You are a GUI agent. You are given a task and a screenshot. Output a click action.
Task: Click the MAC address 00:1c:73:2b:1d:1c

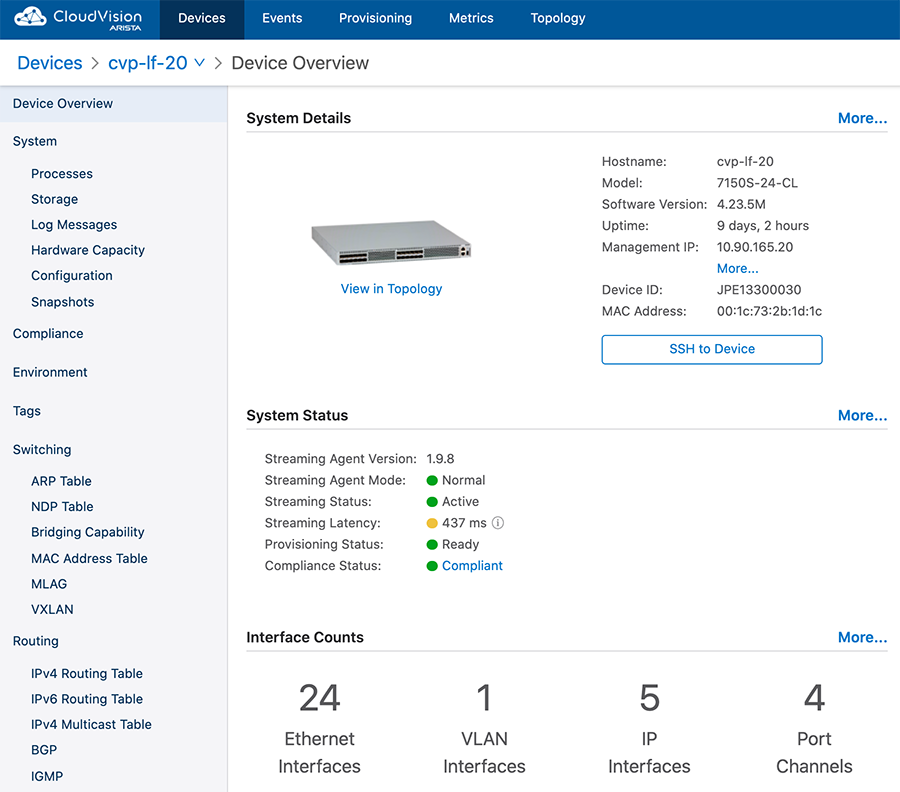(769, 312)
